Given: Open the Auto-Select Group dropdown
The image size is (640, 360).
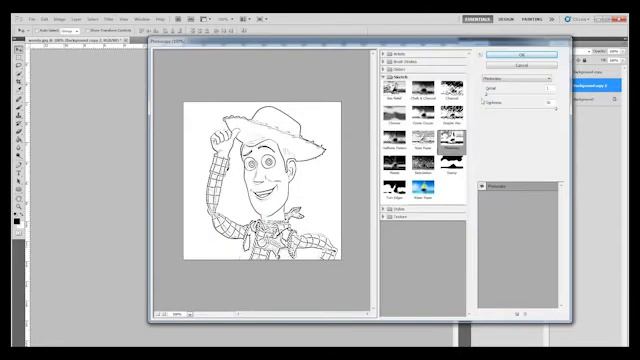Looking at the screenshot, I should pos(70,31).
